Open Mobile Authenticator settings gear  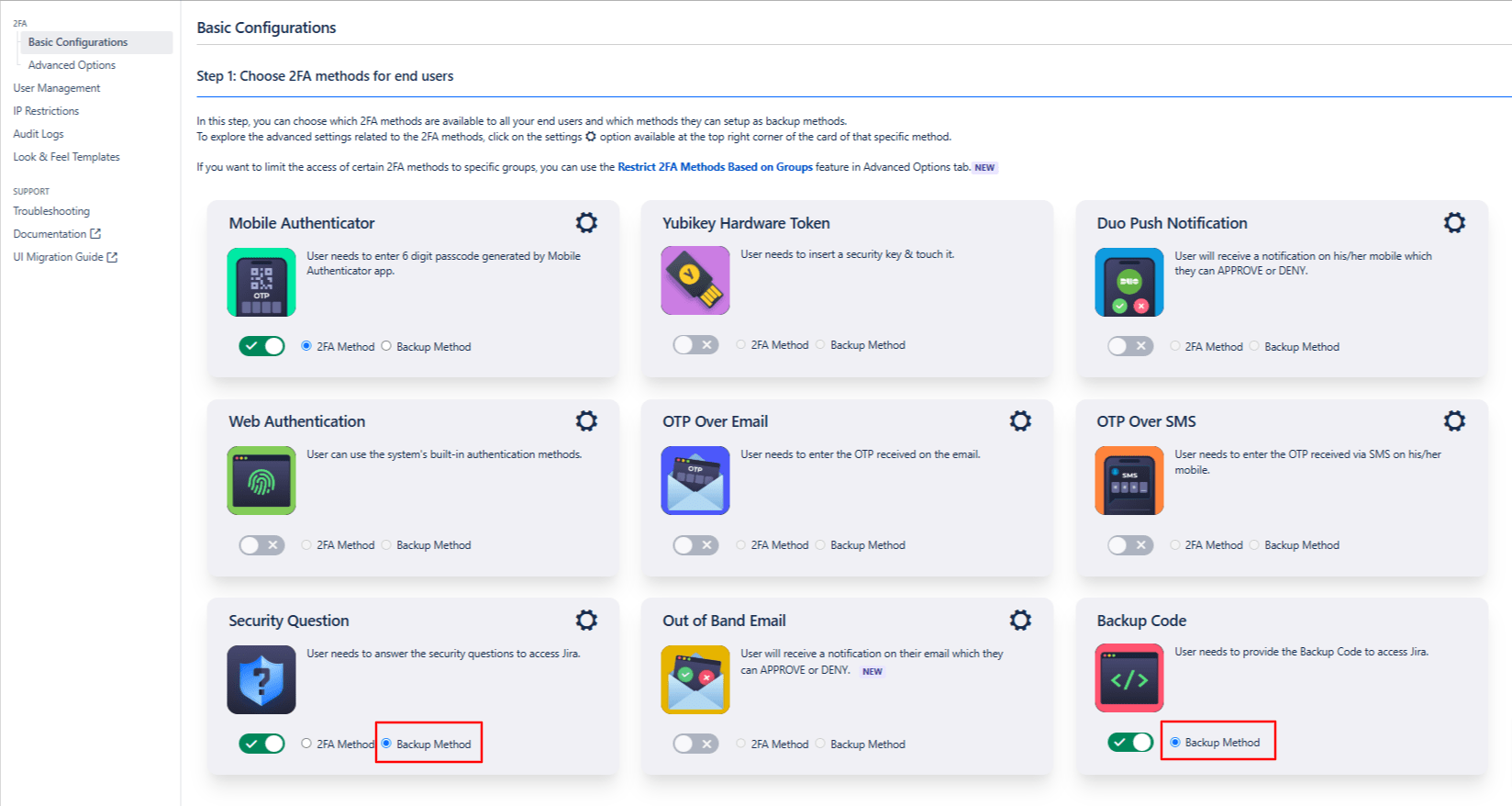(x=586, y=223)
